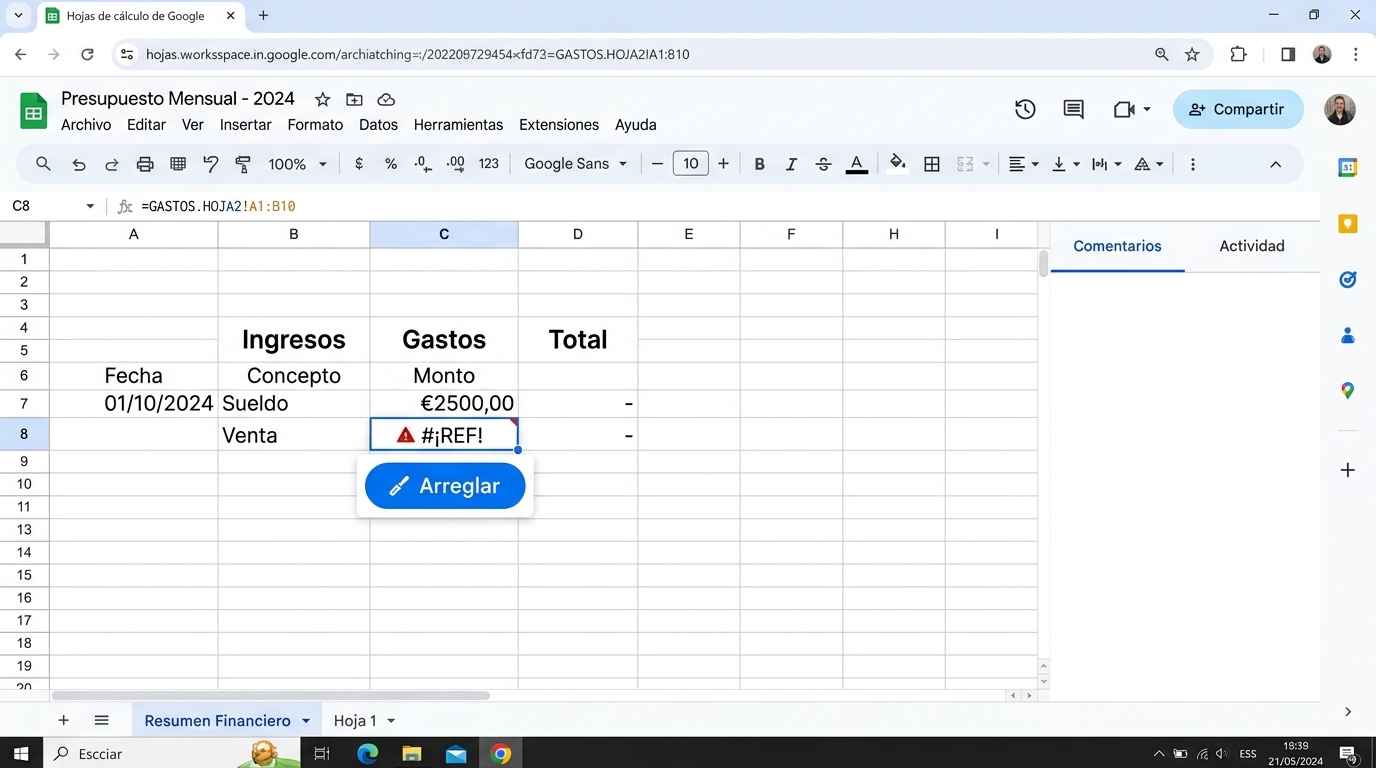The height and width of the screenshot is (768, 1376).
Task: Open the Extensiones menu
Action: (x=559, y=125)
